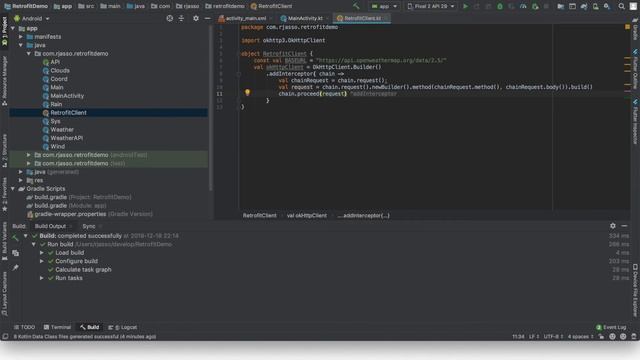
Task: Expand the Run tasks step
Action: point(42,278)
